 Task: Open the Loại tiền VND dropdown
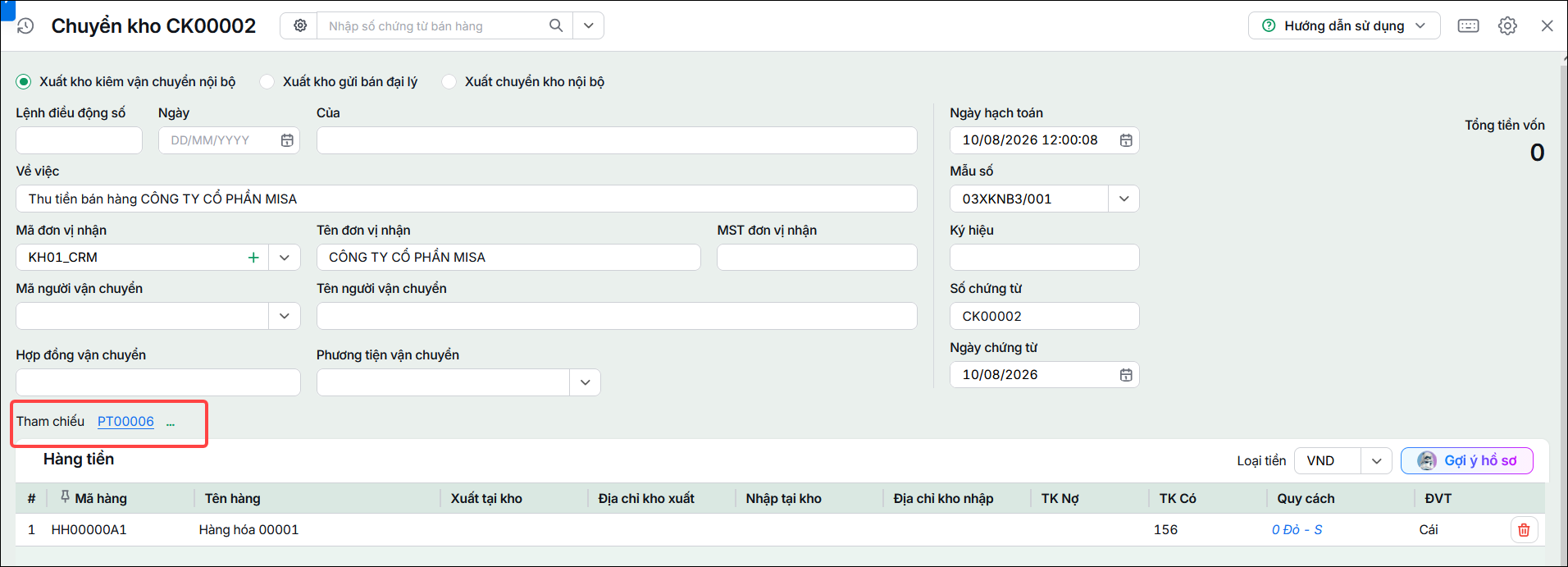(x=1376, y=461)
